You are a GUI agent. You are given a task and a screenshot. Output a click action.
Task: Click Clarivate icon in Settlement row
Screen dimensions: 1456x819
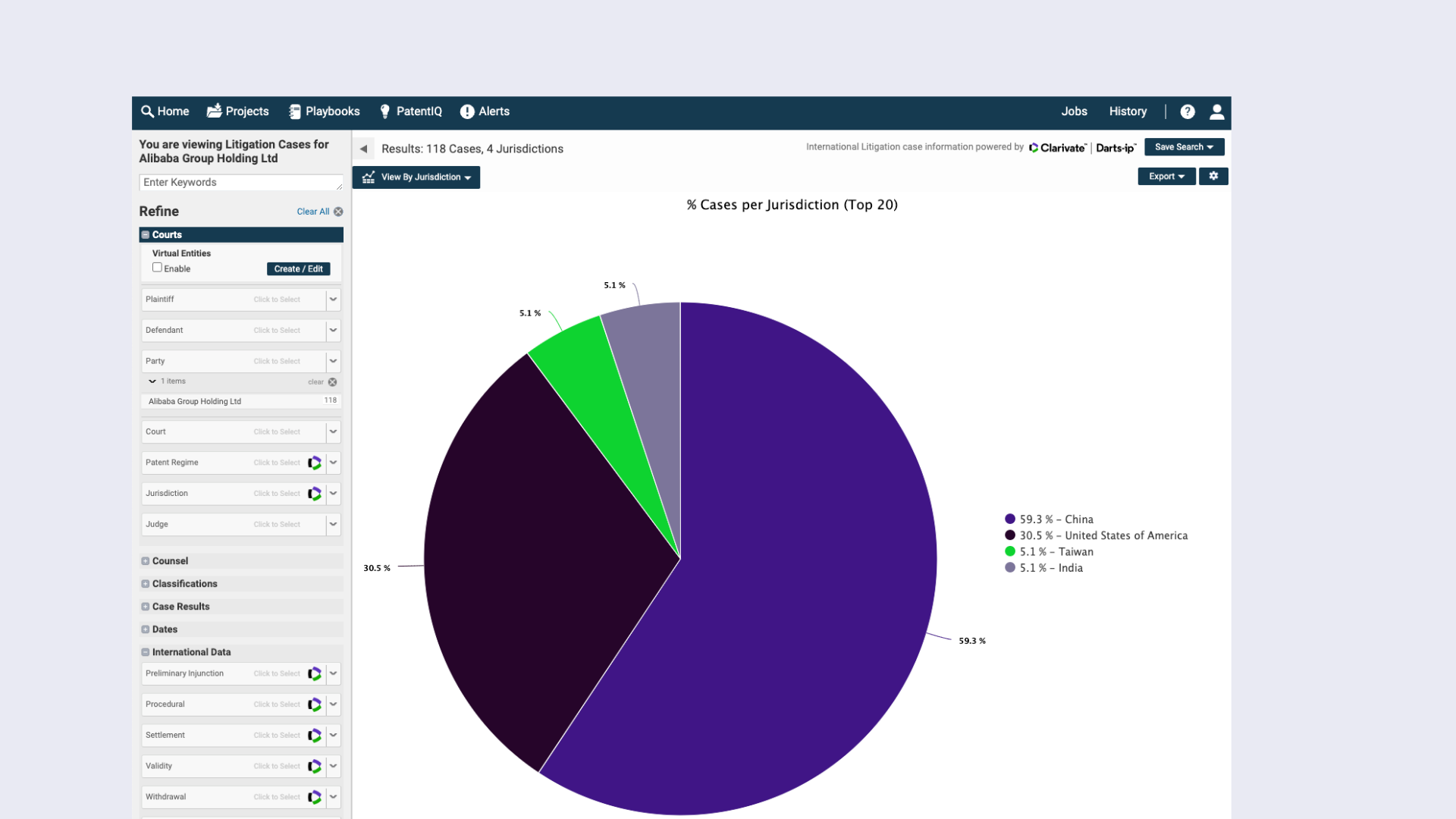pyautogui.click(x=315, y=736)
